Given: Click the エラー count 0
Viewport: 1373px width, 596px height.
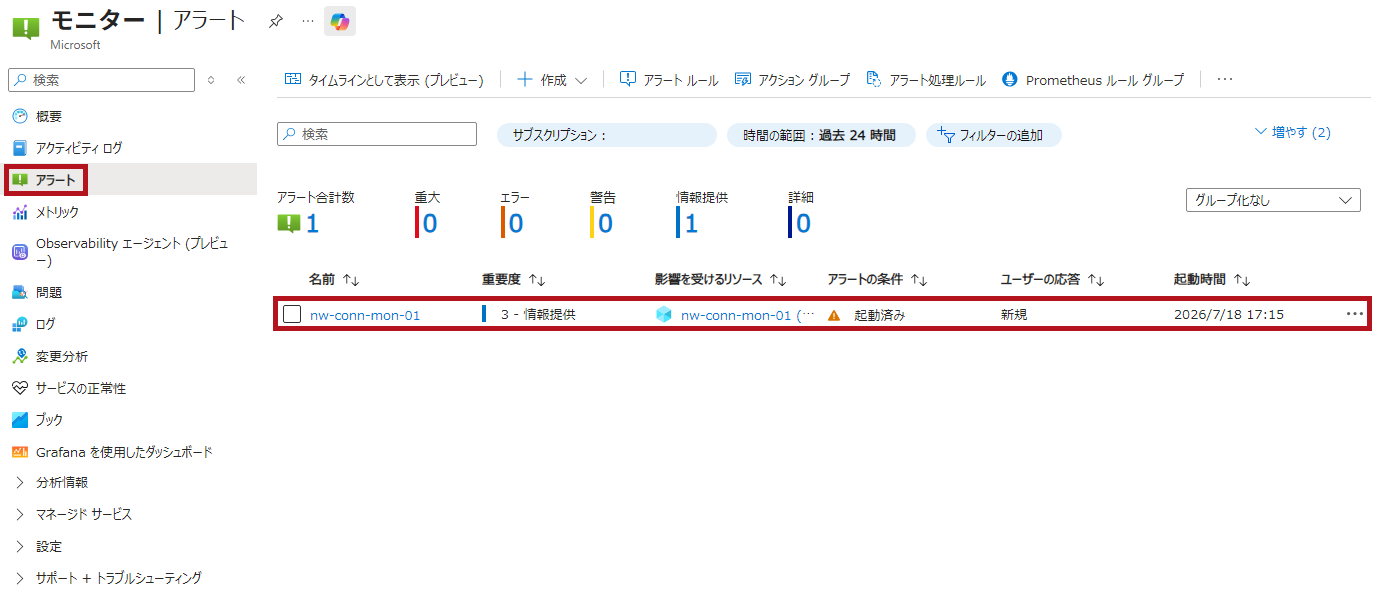Looking at the screenshot, I should point(516,223).
